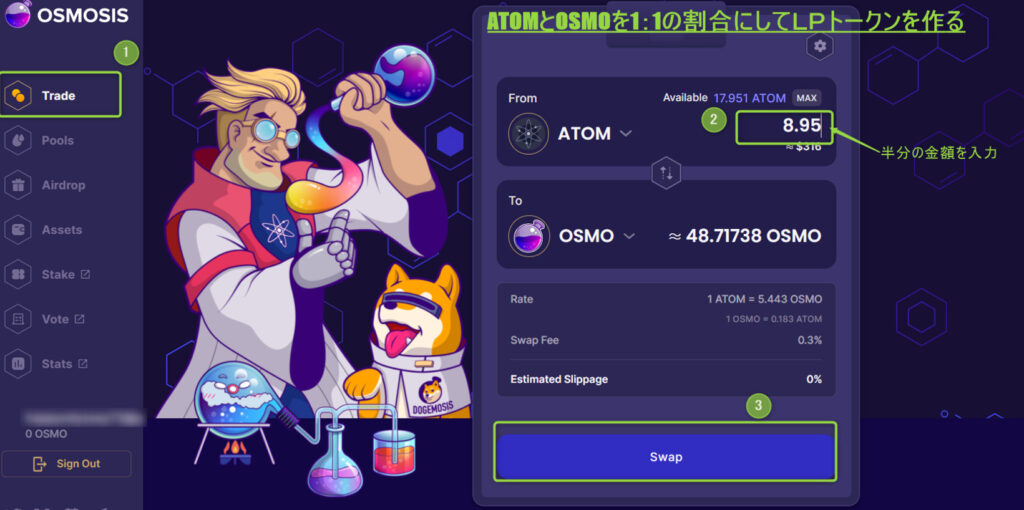The image size is (1024, 510).
Task: Click the Trade hexagon icon
Action: click(18, 96)
